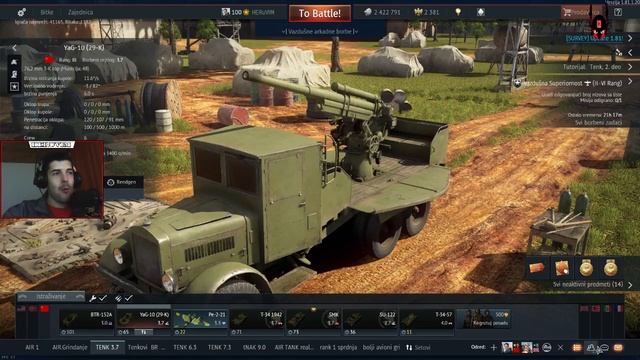The image size is (640, 360).
Task: Select the T-34 1942 vehicle slot
Action: pyautogui.click(x=257, y=322)
